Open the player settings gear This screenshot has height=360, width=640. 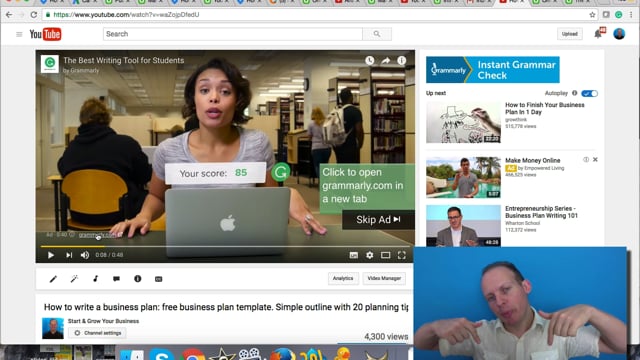point(369,255)
